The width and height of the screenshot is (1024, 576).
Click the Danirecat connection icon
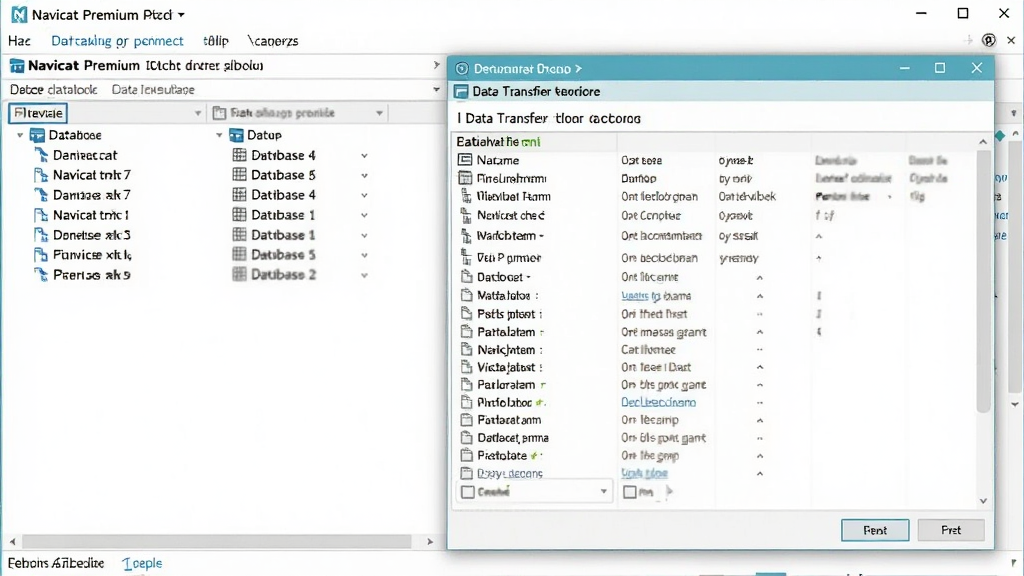coord(40,155)
